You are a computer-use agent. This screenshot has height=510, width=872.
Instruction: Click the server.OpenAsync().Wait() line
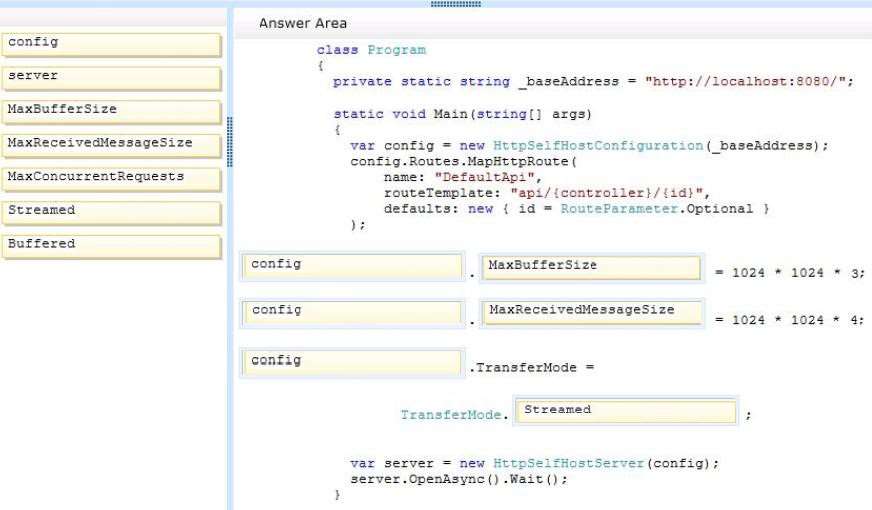[x=459, y=479]
